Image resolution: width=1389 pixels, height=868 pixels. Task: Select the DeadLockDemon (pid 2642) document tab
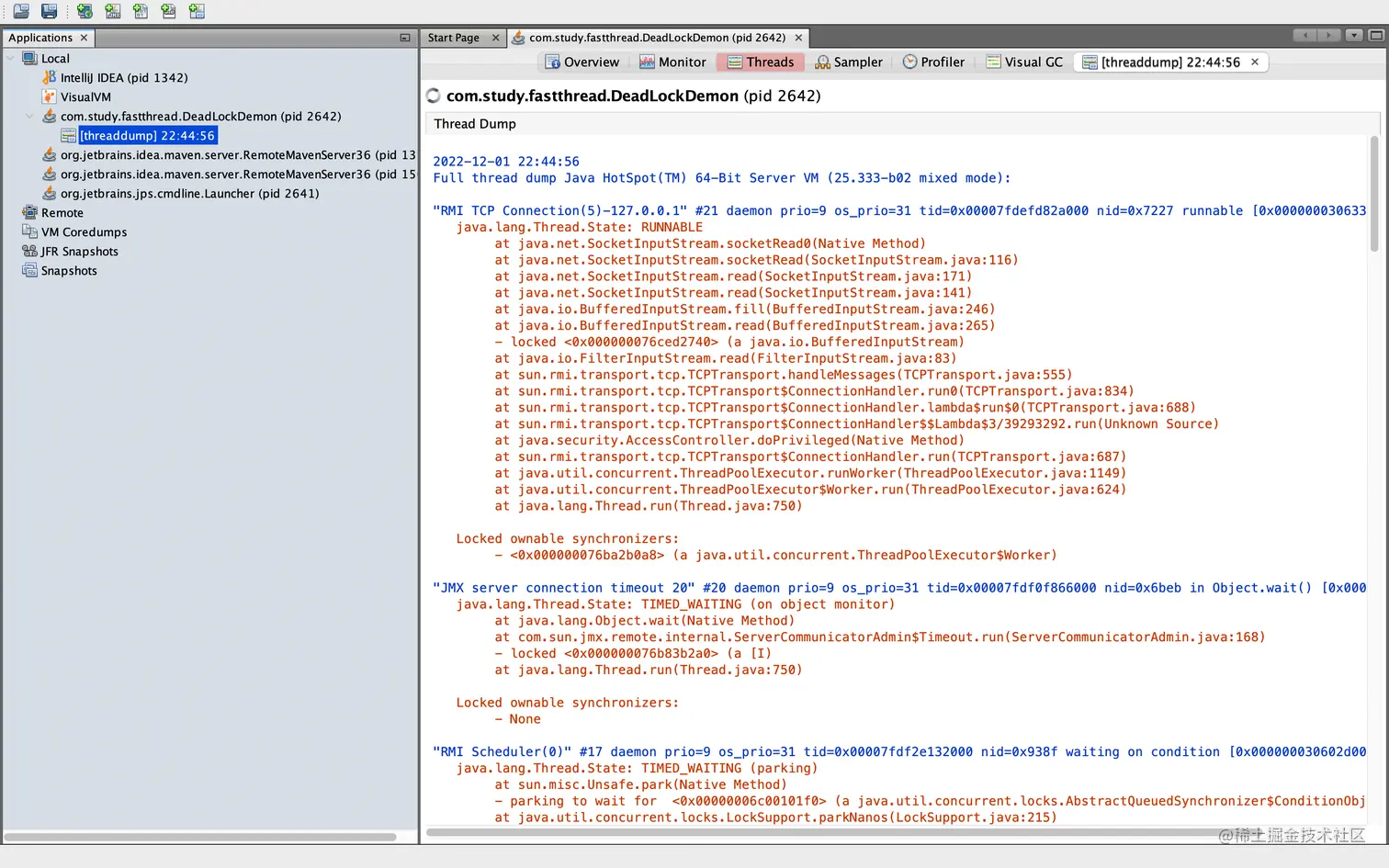click(657, 38)
